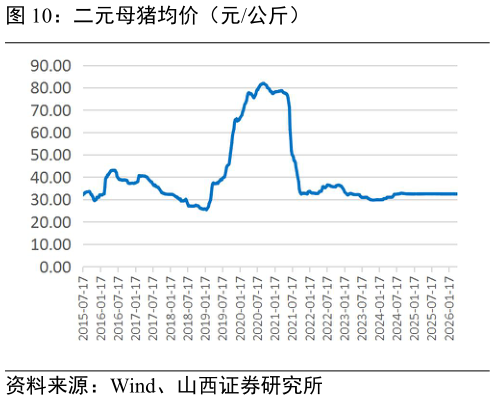Click the y-axis label 40.00
This screenshot has height=400, width=495.
click(51, 177)
